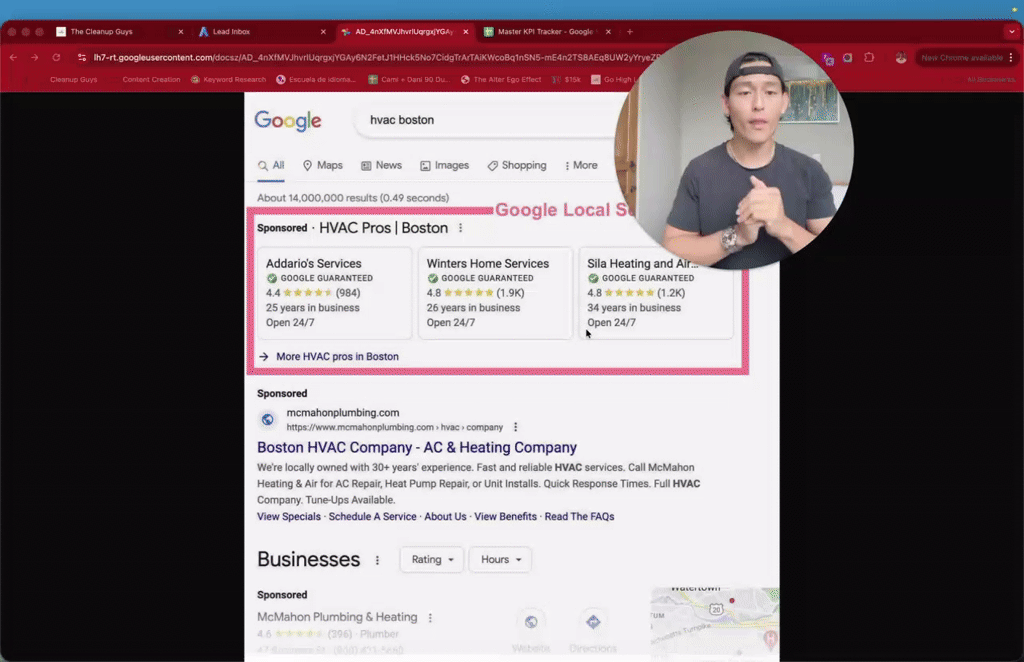Open the three-dot menu on mcmahonplumbing.com result
The image size is (1024, 662).
pyautogui.click(x=515, y=426)
